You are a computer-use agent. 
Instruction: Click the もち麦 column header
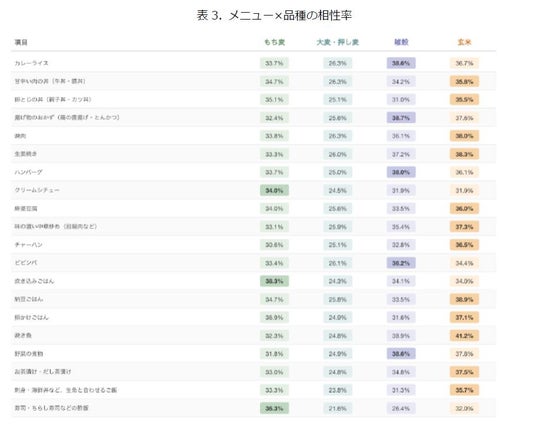[274, 42]
